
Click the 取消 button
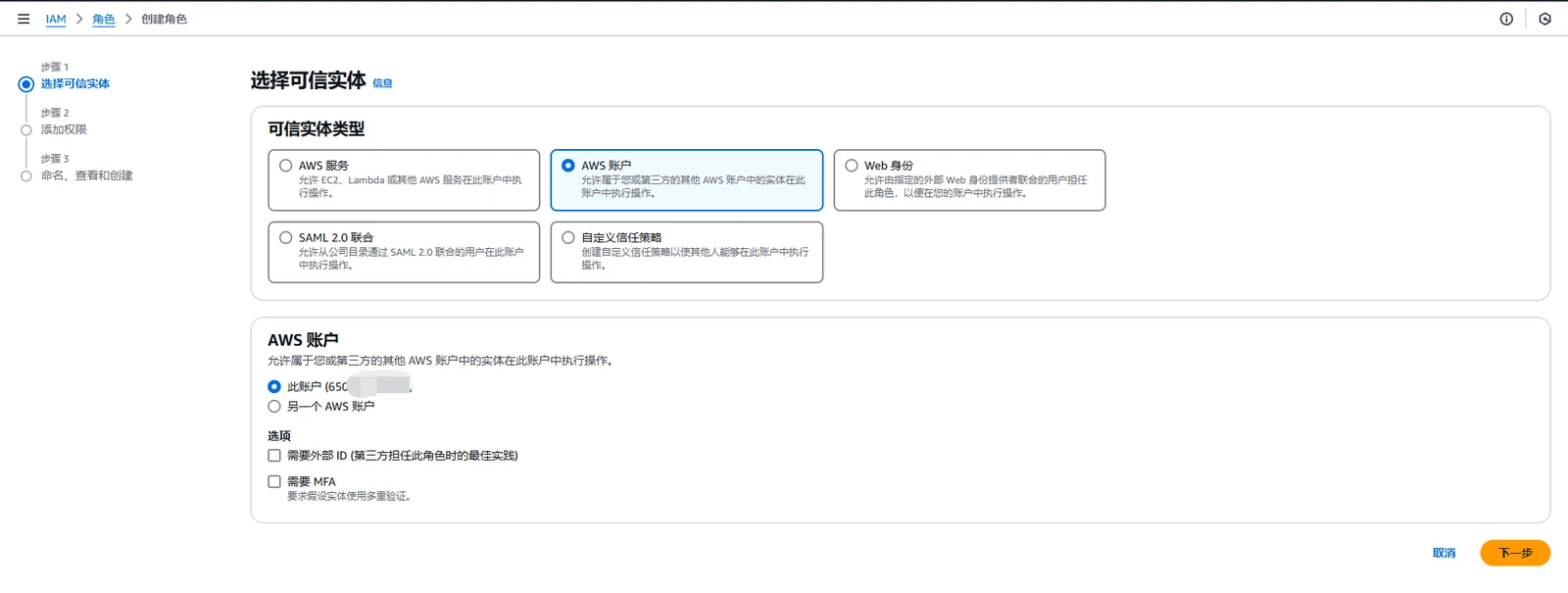click(x=1444, y=553)
